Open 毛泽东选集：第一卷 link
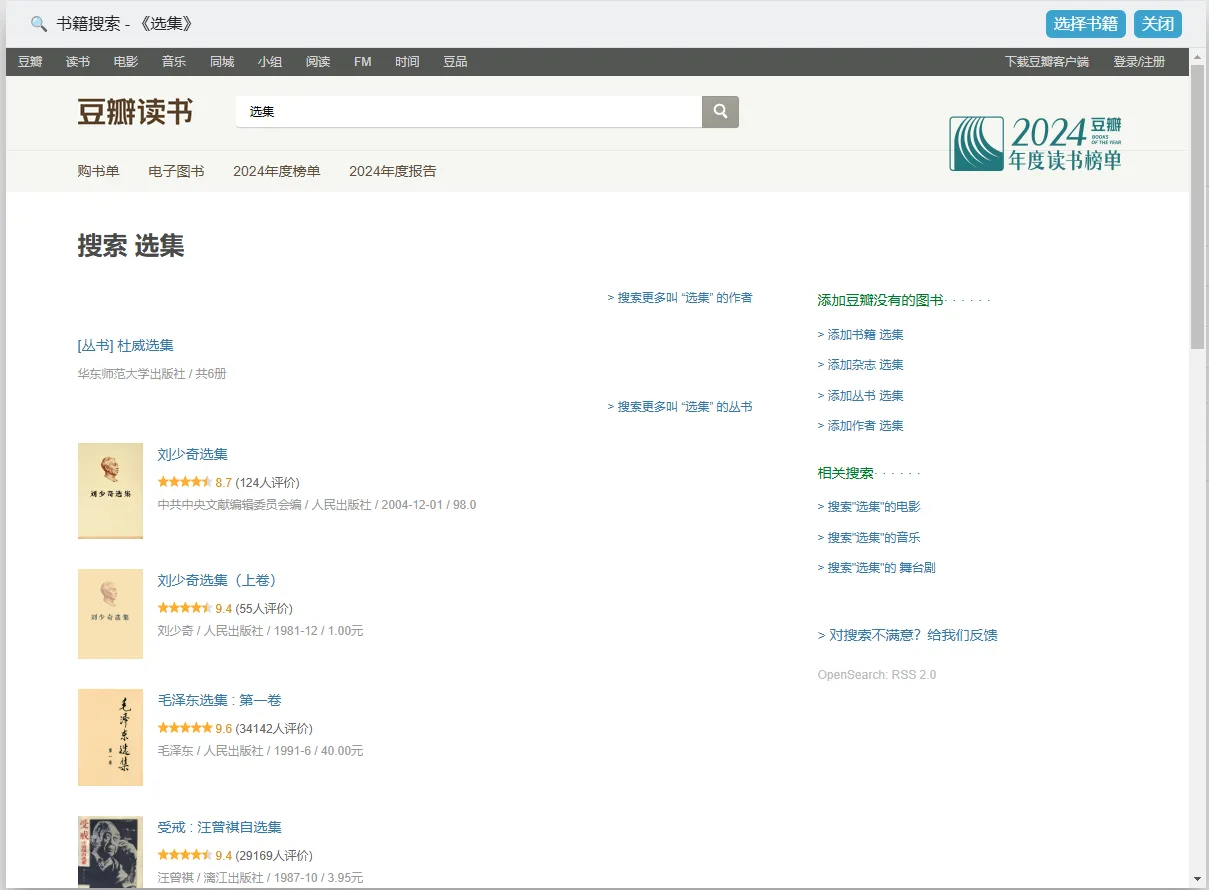This screenshot has height=890, width=1209. (218, 699)
